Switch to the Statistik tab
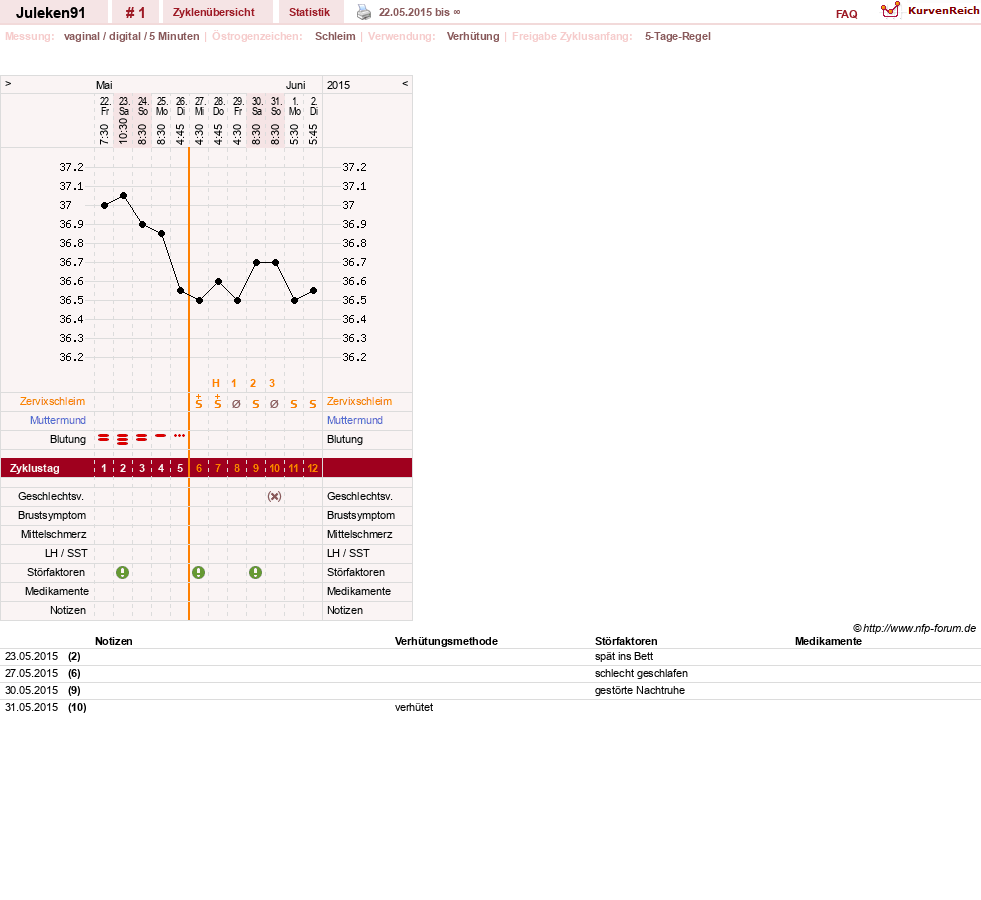Screen dimensions: 981x900 tap(309, 13)
